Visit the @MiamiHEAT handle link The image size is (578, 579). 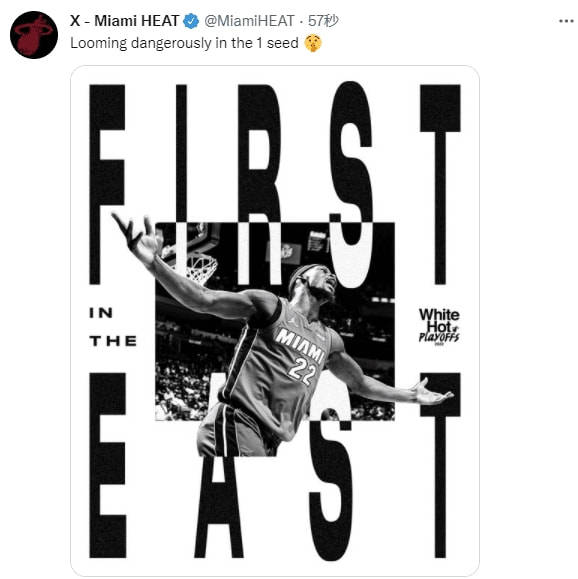click(250, 21)
